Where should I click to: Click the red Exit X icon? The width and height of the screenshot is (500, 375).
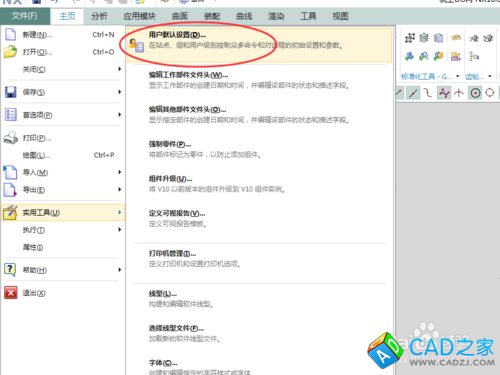tap(11, 293)
